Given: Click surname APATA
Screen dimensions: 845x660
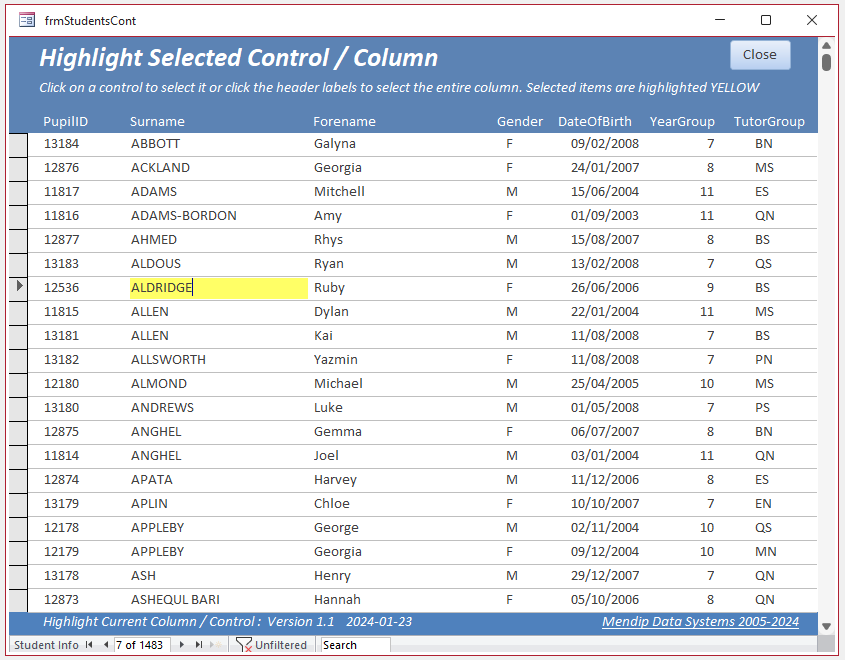Looking at the screenshot, I should tap(152, 480).
